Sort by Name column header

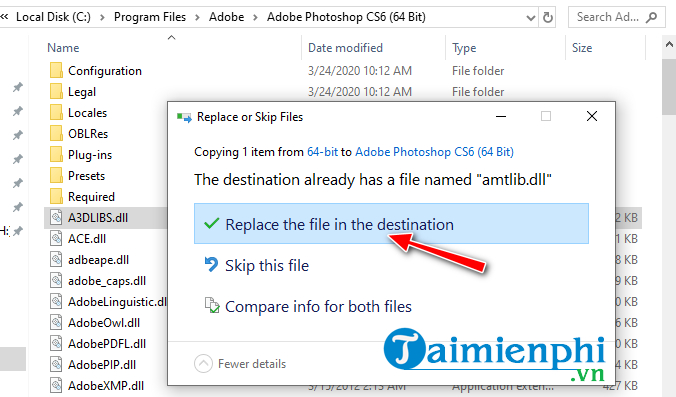63,48
